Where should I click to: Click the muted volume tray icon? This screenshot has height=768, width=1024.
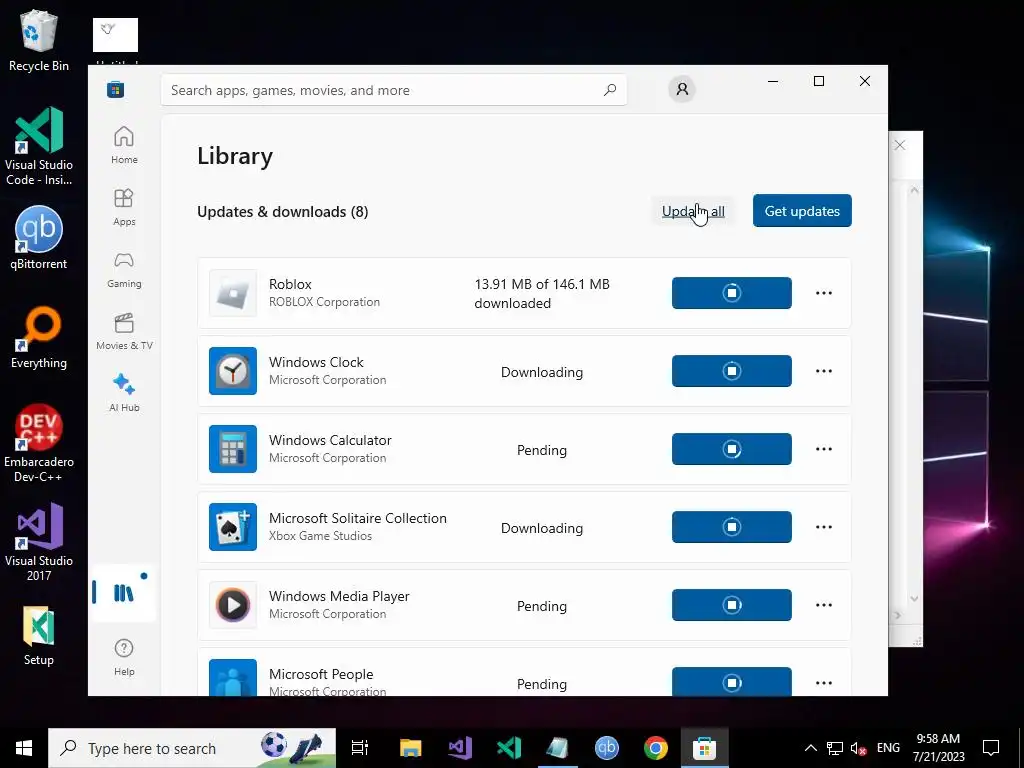point(858,748)
